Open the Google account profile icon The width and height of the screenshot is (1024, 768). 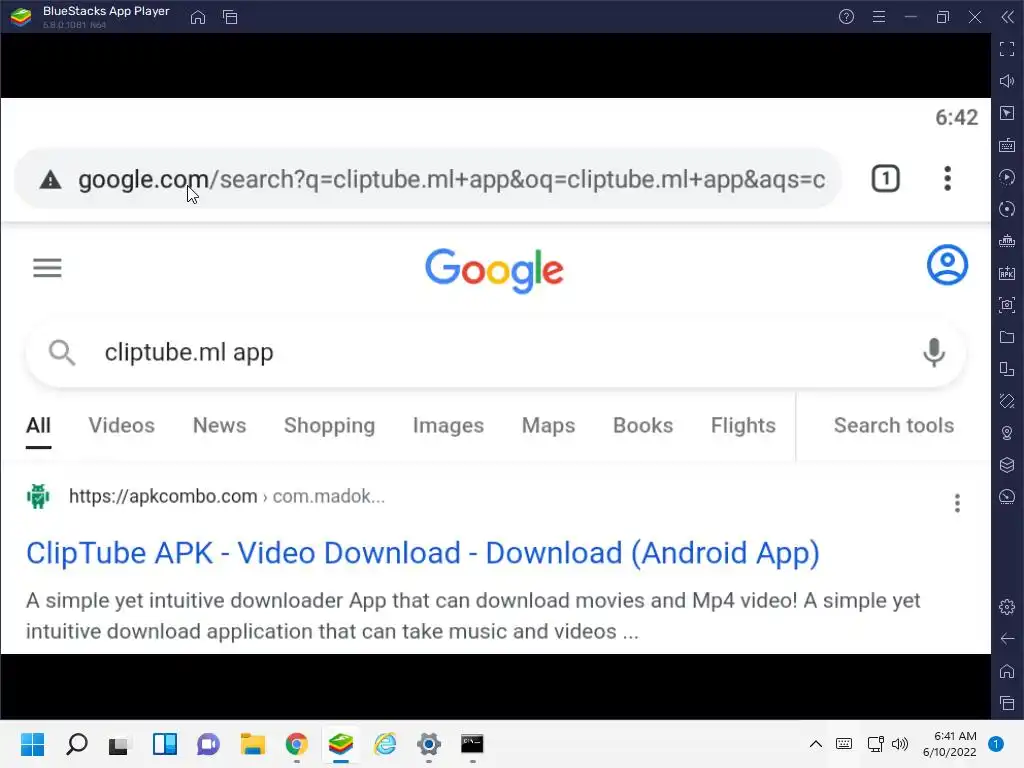point(947,264)
